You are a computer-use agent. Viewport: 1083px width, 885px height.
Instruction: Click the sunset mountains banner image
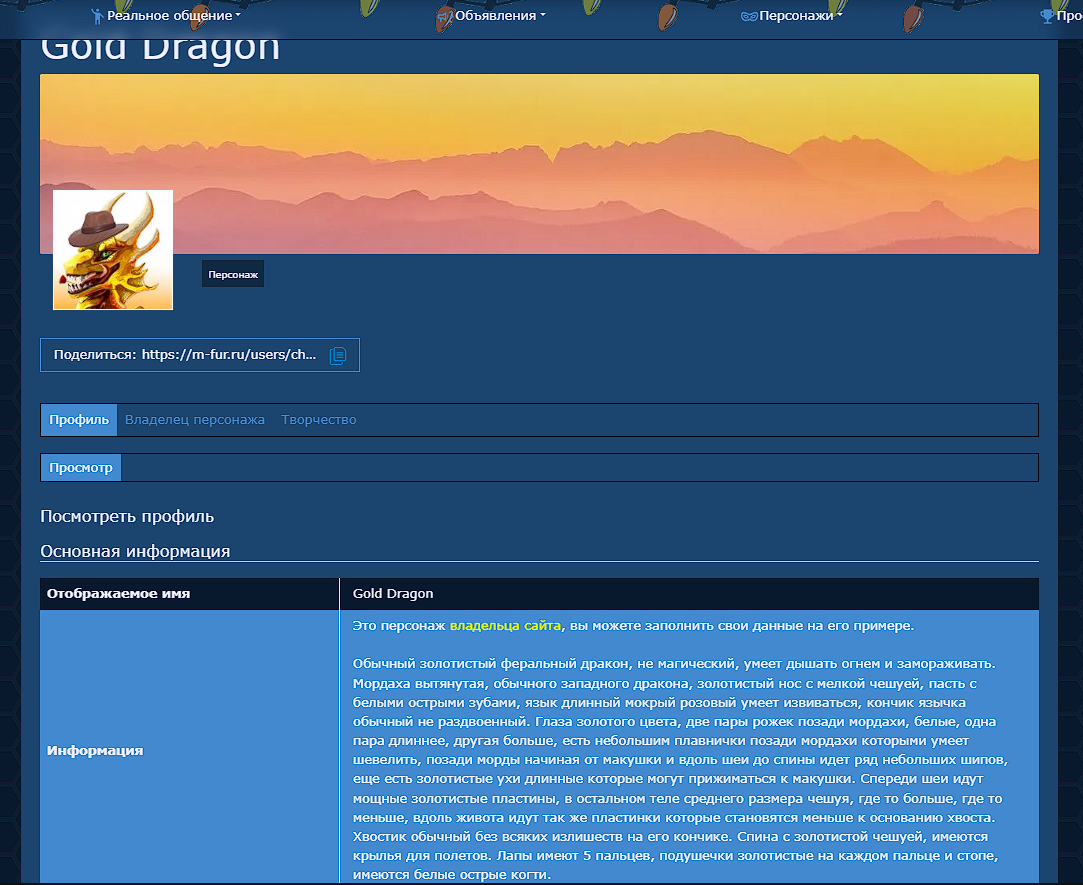pos(539,164)
